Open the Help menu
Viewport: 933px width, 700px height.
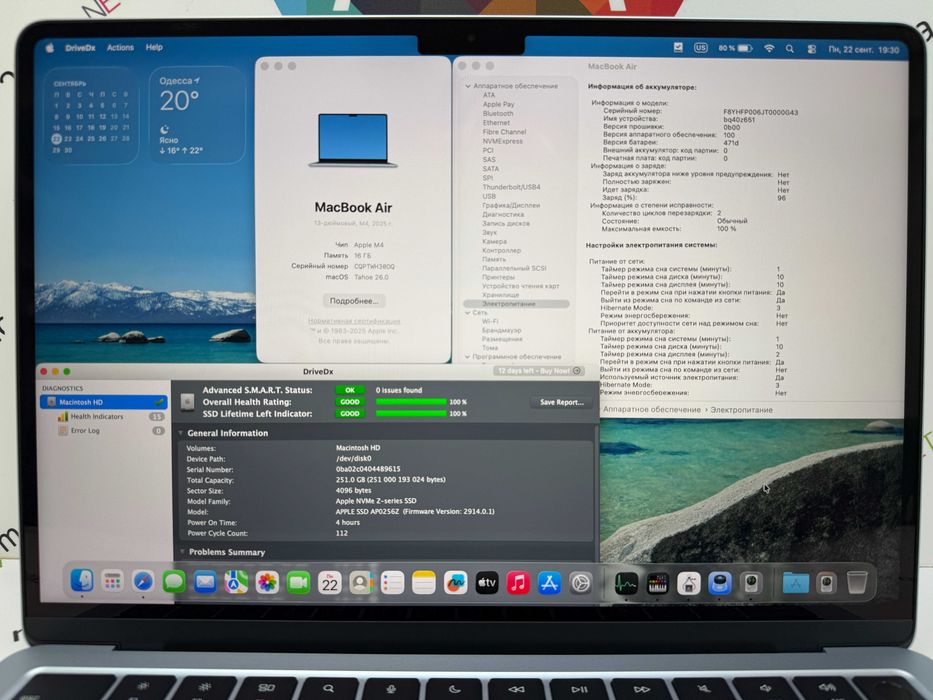coord(154,47)
